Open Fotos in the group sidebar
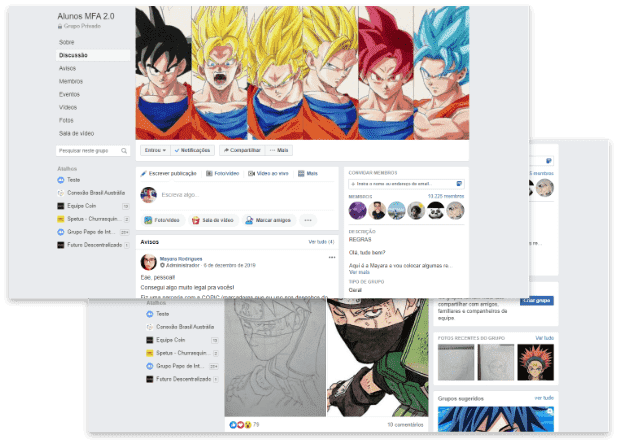618x444 pixels. tap(66, 120)
